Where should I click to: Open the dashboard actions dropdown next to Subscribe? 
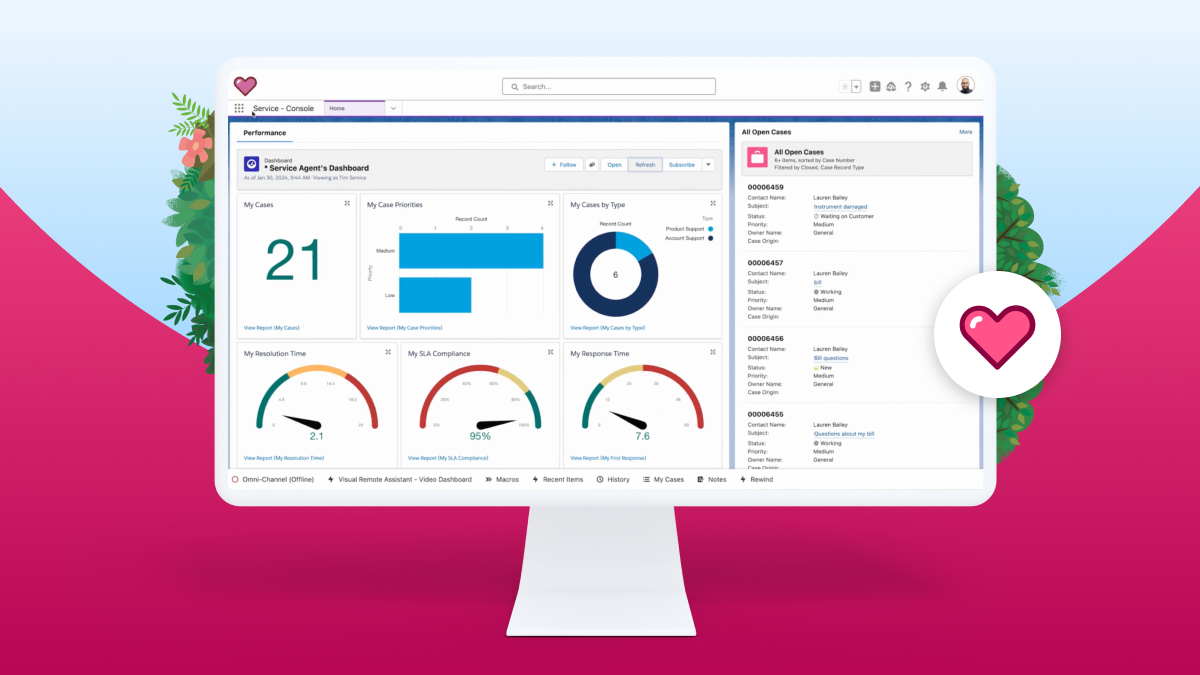pyautogui.click(x=708, y=164)
